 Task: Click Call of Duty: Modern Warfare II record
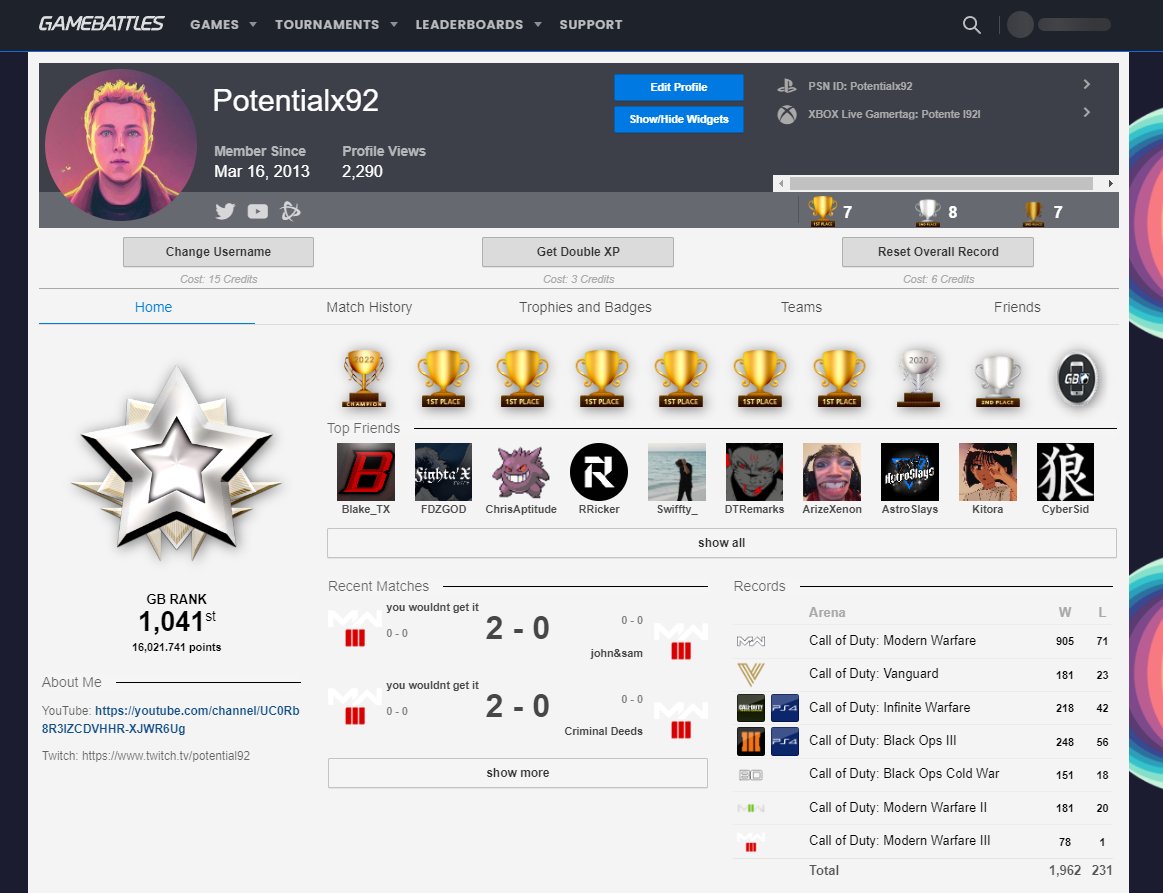tap(923, 808)
